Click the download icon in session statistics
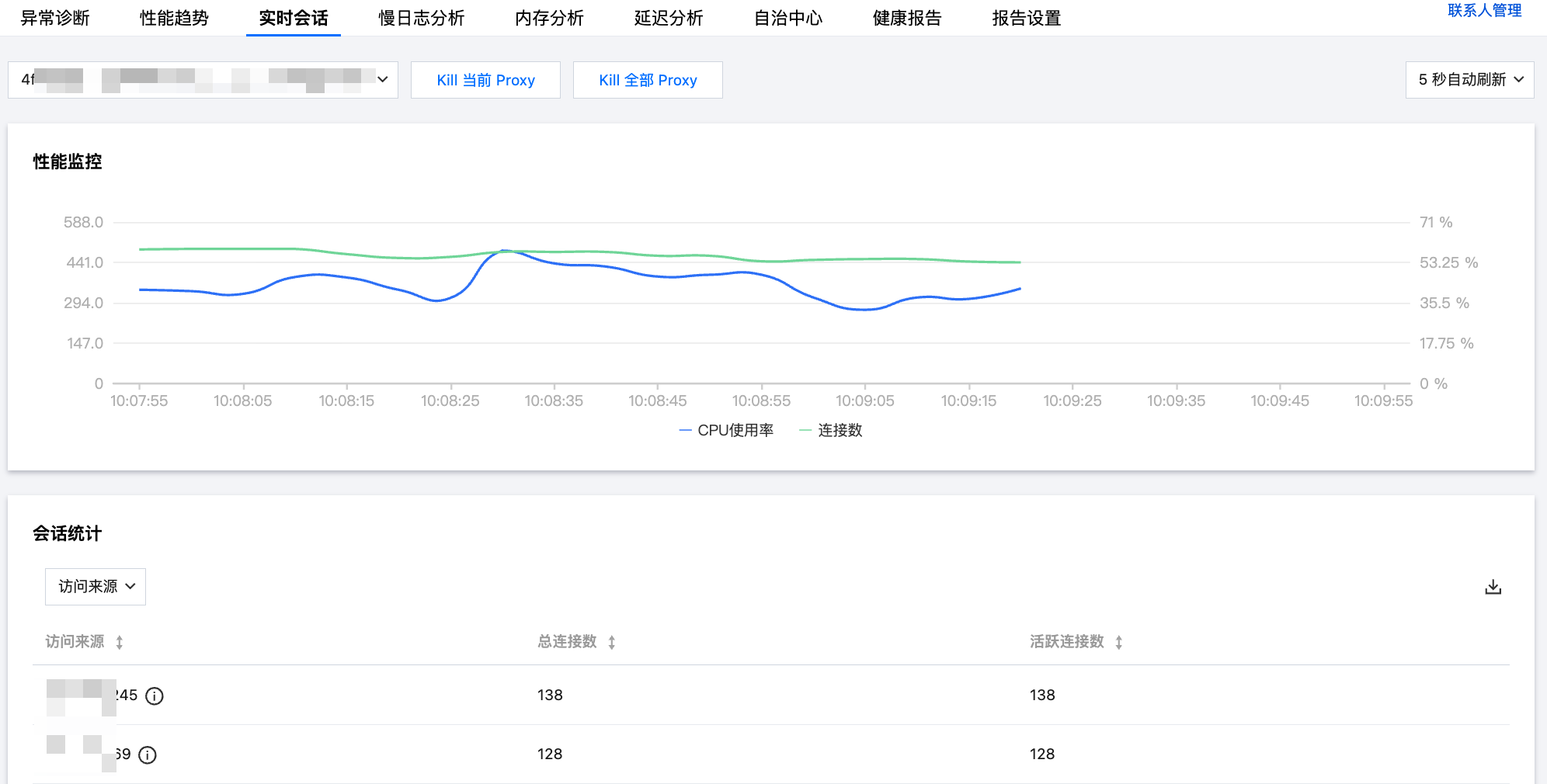The image size is (1547, 784). pyautogui.click(x=1493, y=587)
